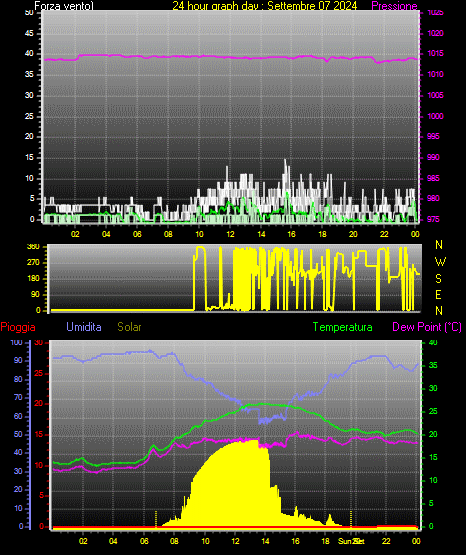
Task: Click the Forza vento axis title
Action: coord(64,6)
